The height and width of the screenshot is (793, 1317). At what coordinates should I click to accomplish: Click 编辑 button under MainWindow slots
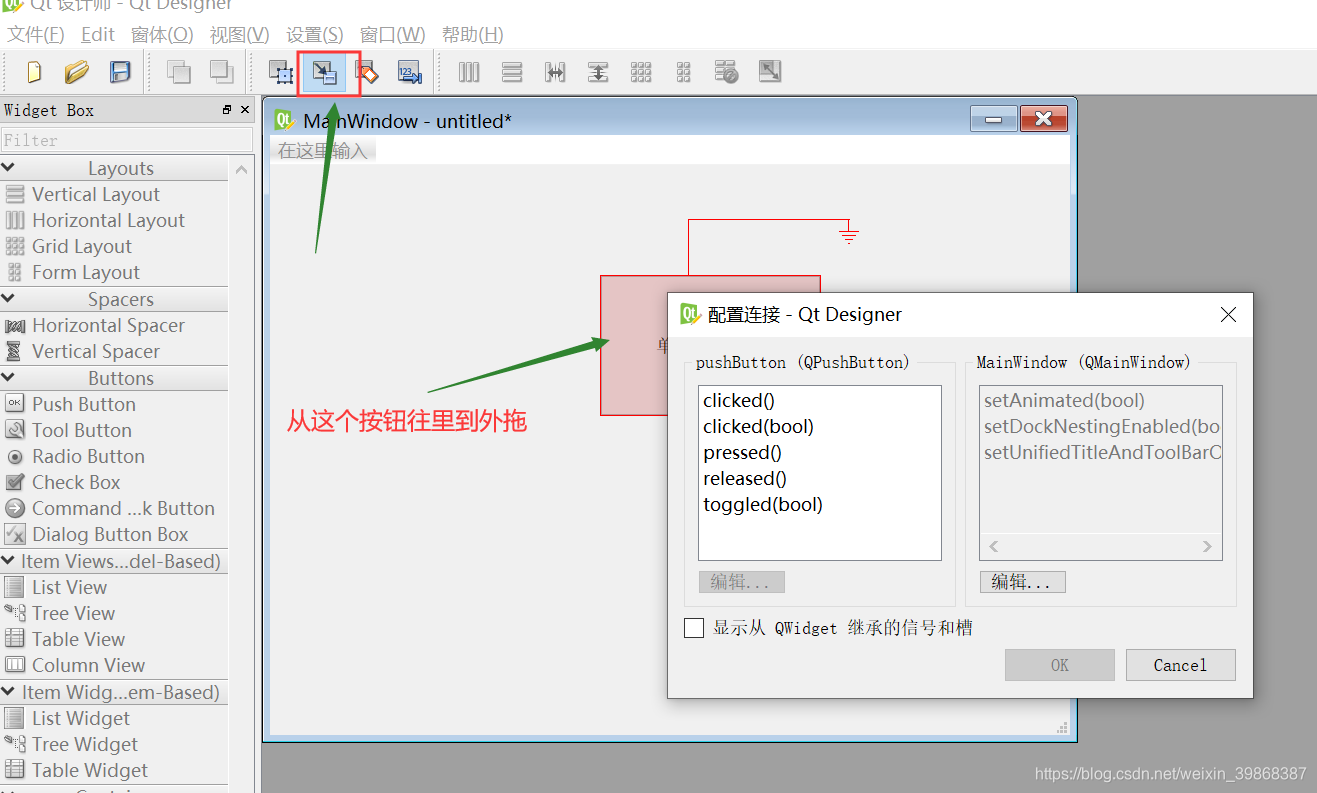[x=1022, y=582]
